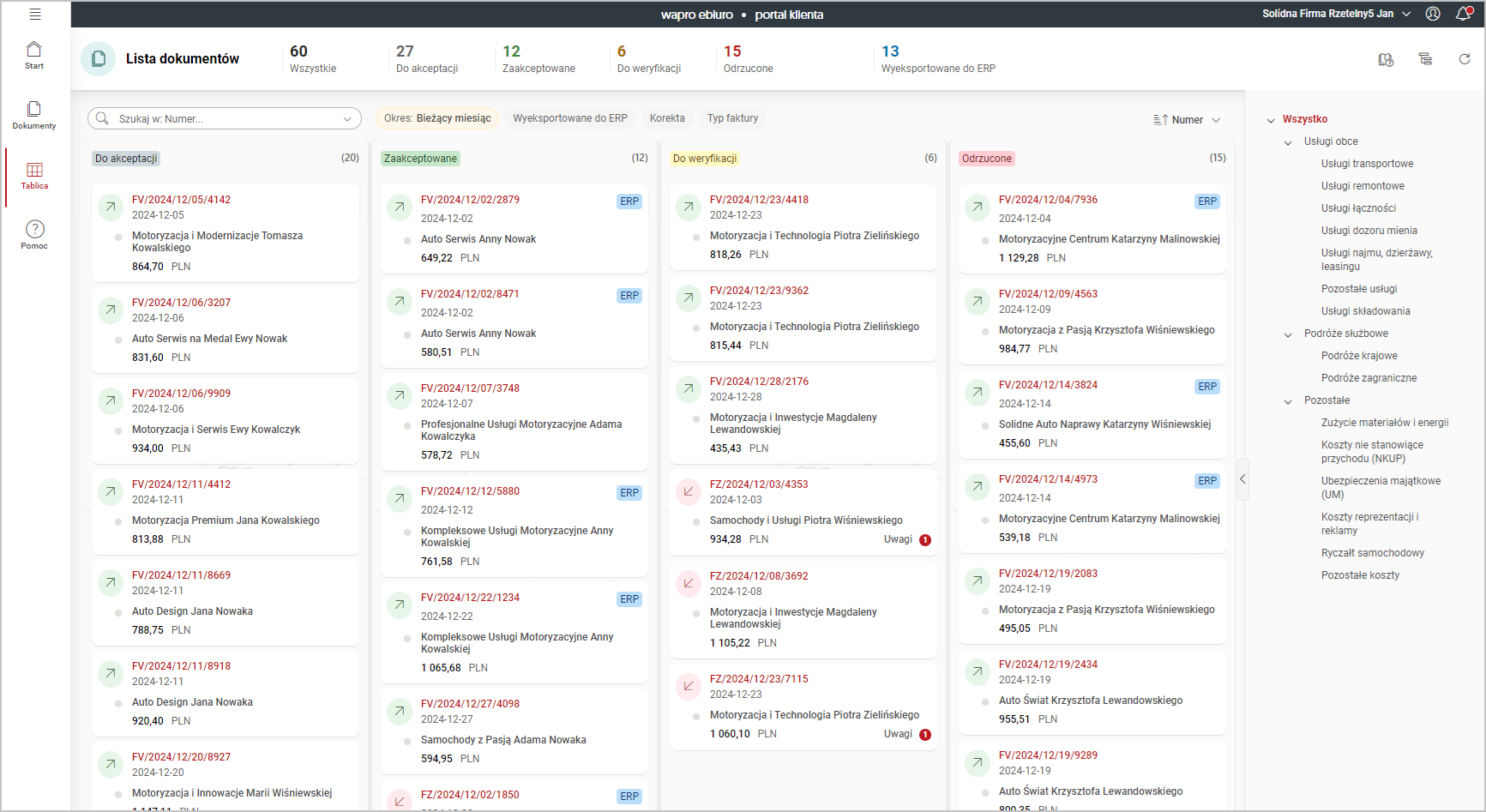
Task: Collapse the Pozostałe tree node
Action: coord(1288,401)
